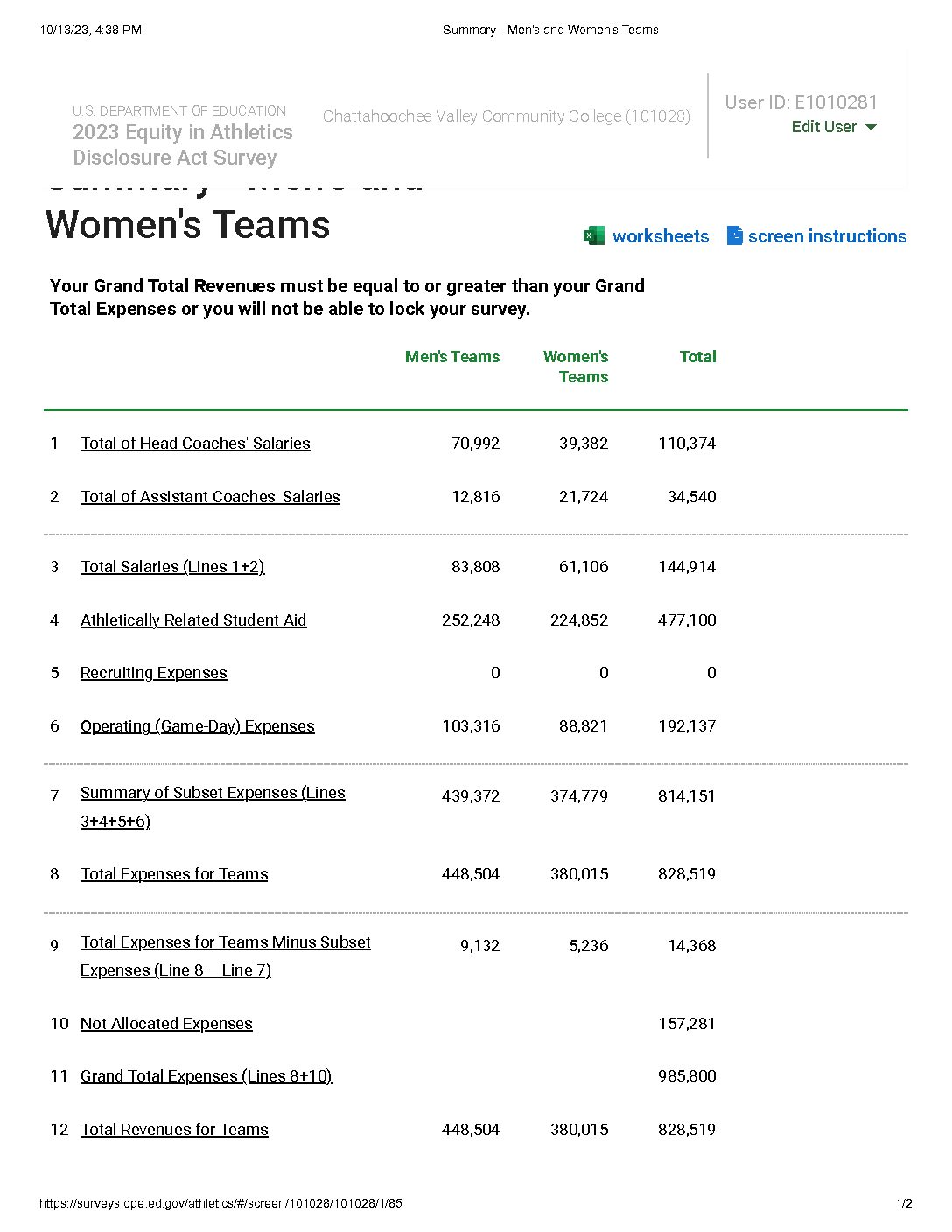Screen dimensions: 952x1232
Task: Open Total of Assistant Coaches' Salaries link
Action: [210, 496]
